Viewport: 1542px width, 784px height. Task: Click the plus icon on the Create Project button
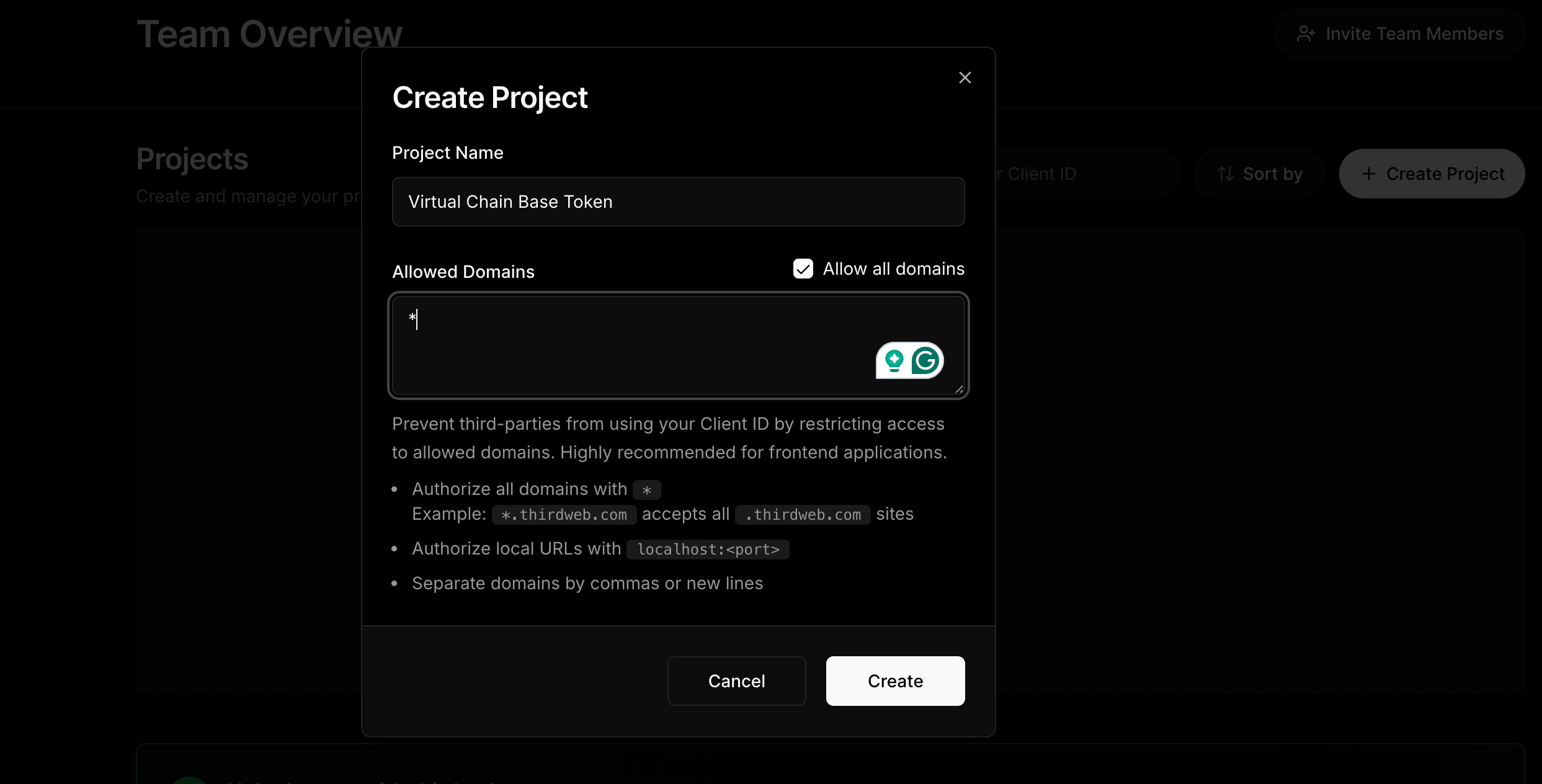[x=1369, y=174]
